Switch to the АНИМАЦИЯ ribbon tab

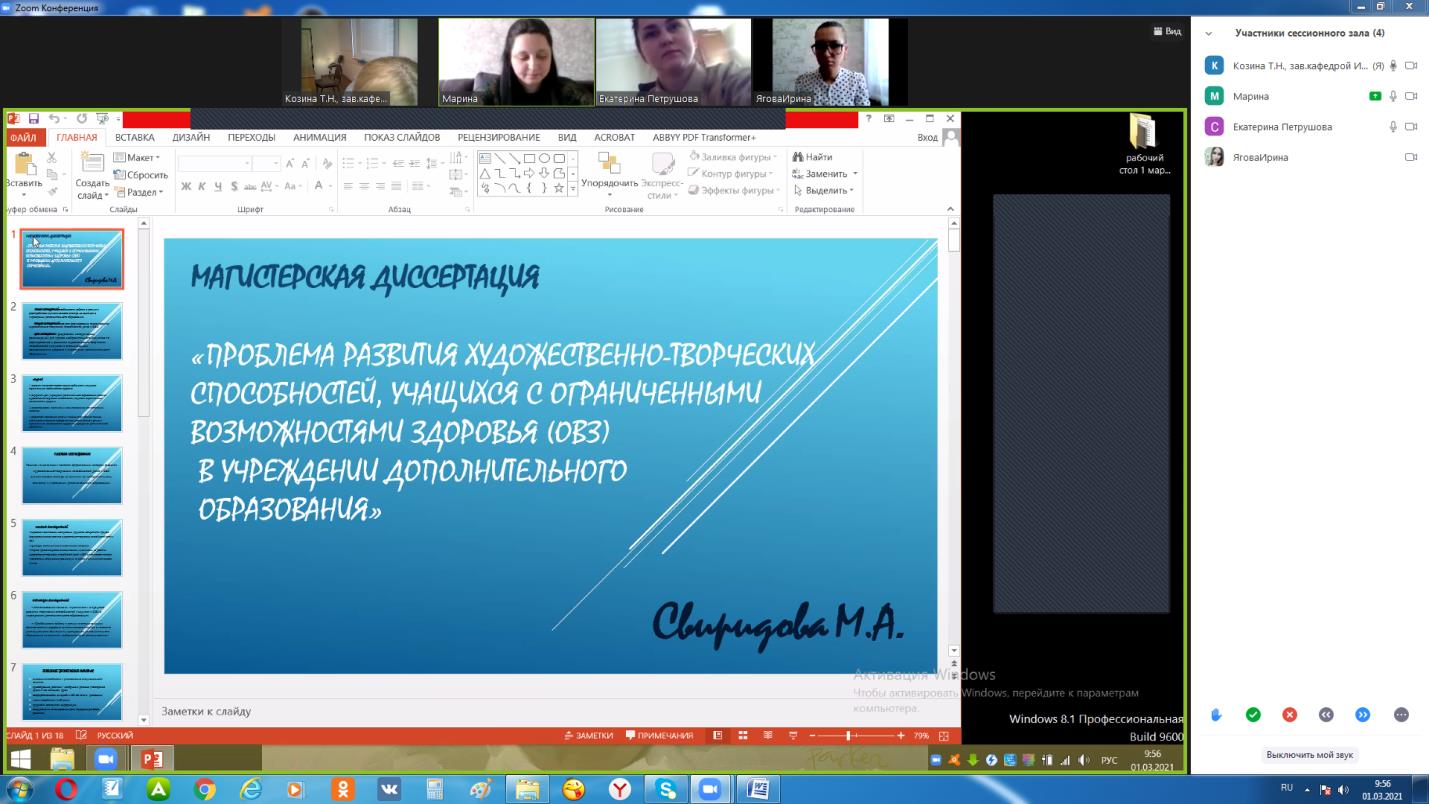319,137
